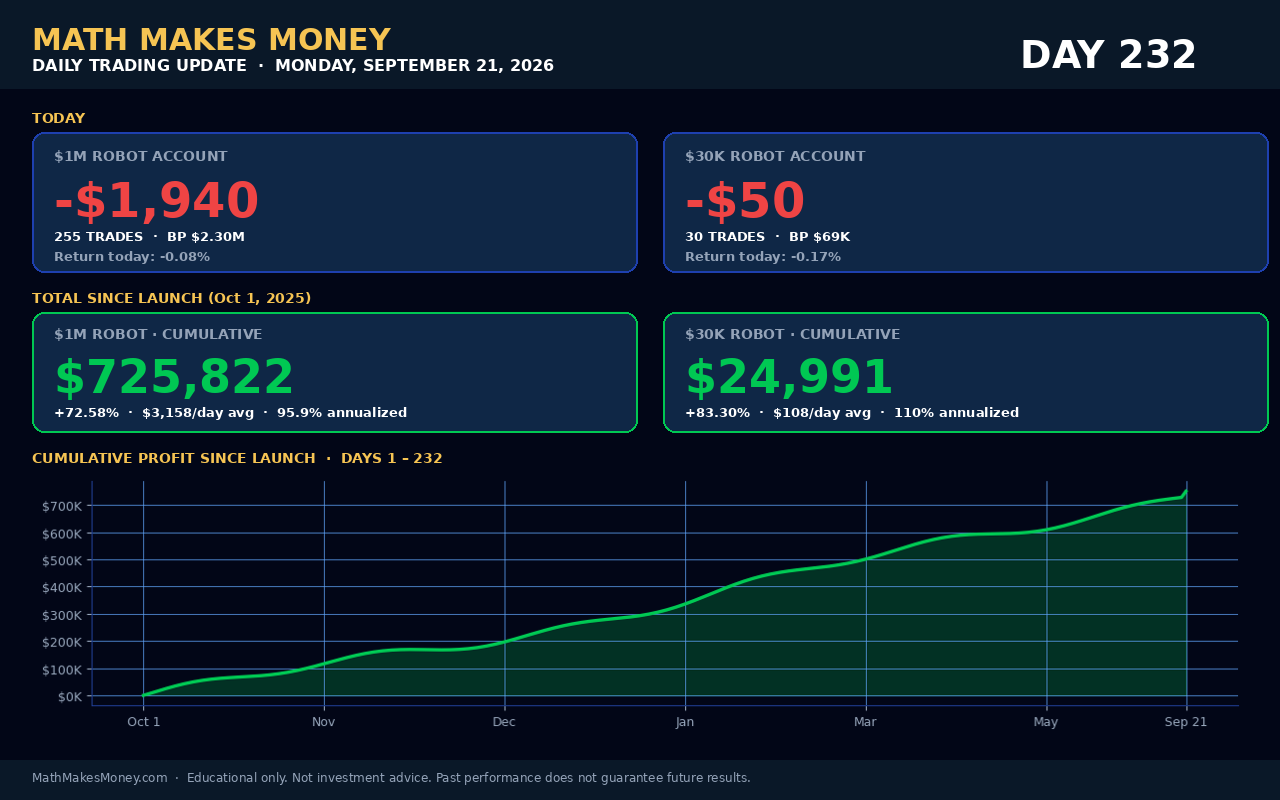The height and width of the screenshot is (800, 1280).
Task: Click the $0K y-axis label
Action: [70, 697]
